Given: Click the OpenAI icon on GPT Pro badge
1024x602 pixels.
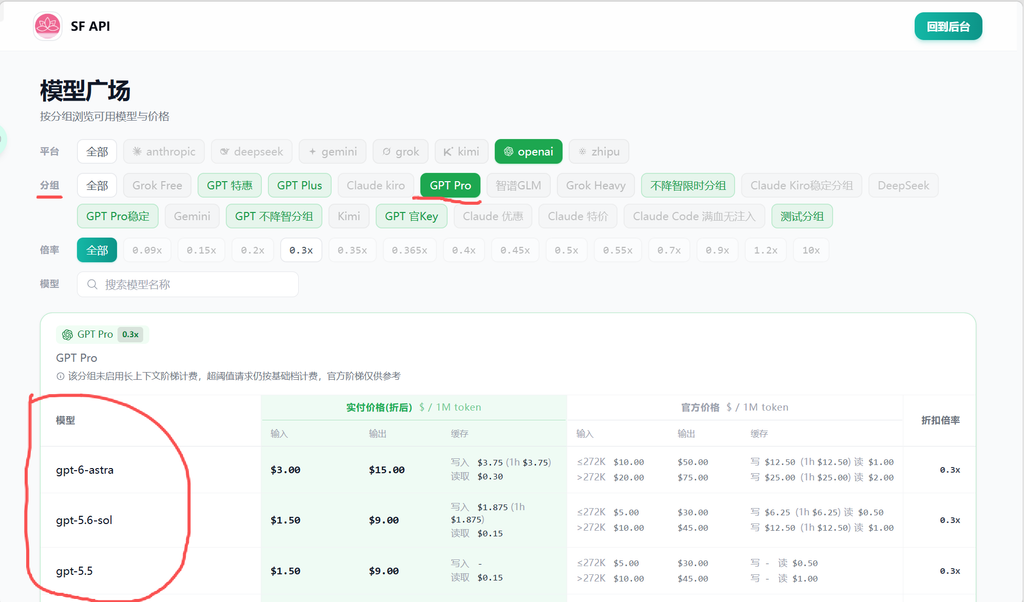Looking at the screenshot, I should pos(67,334).
